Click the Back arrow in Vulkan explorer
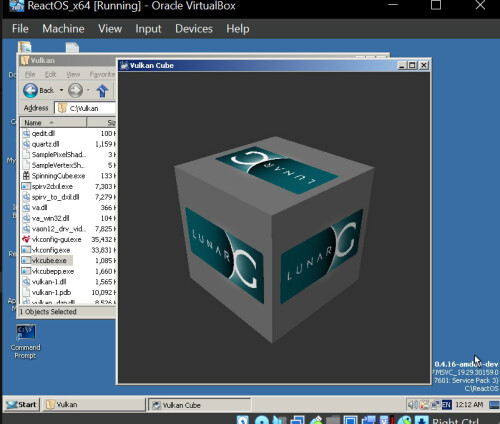Image resolution: width=500 pixels, height=424 pixels. (x=30, y=90)
